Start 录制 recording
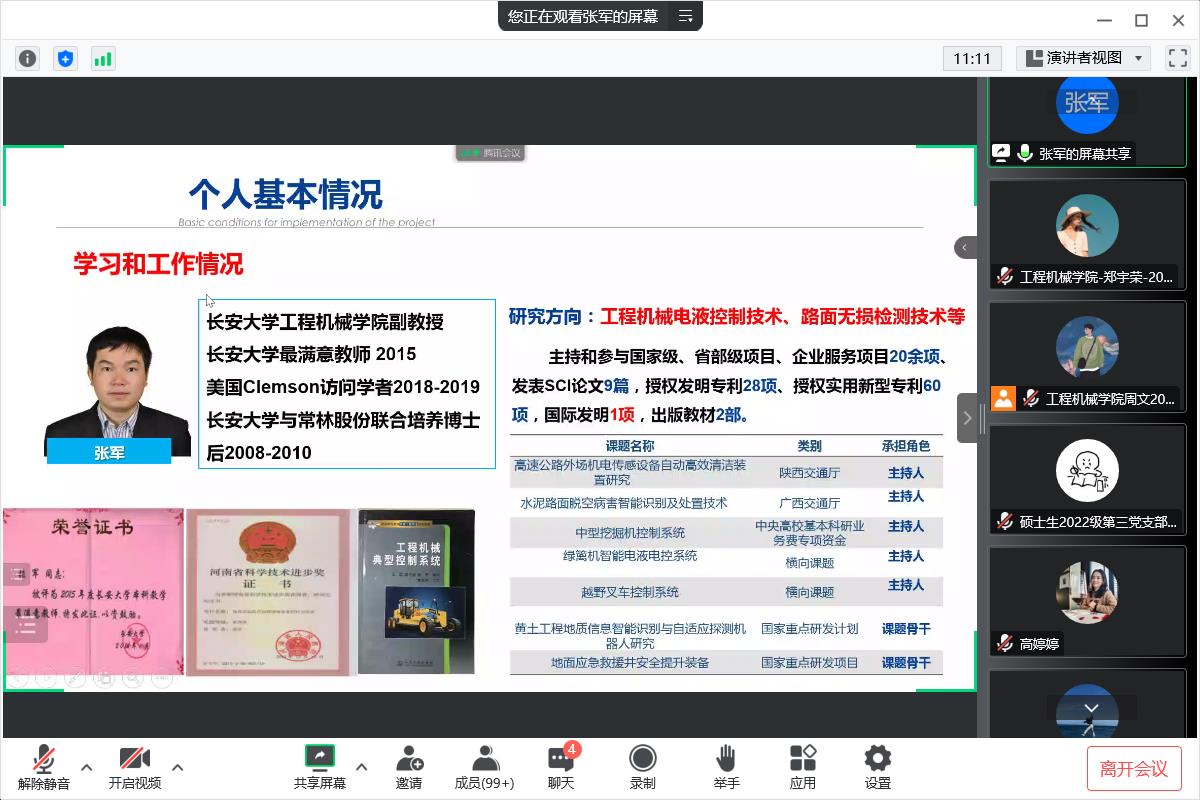Screen dimensions: 1200x800 point(642,766)
